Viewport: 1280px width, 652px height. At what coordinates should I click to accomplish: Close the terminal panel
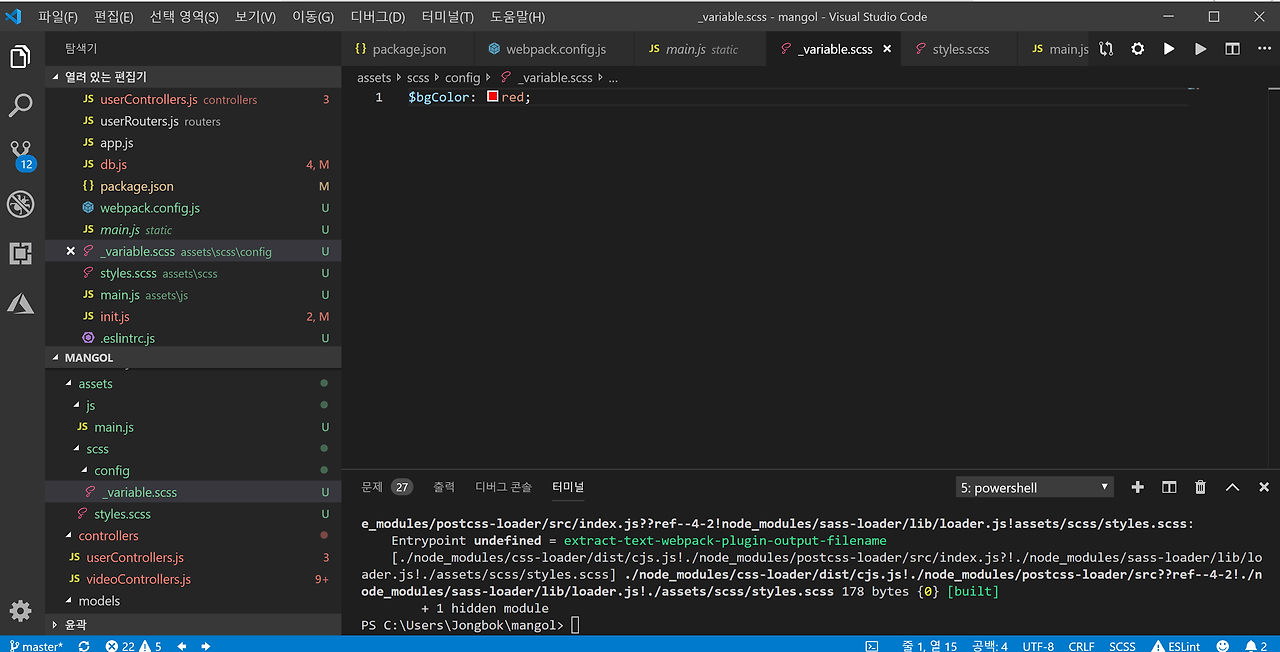tap(1263, 487)
